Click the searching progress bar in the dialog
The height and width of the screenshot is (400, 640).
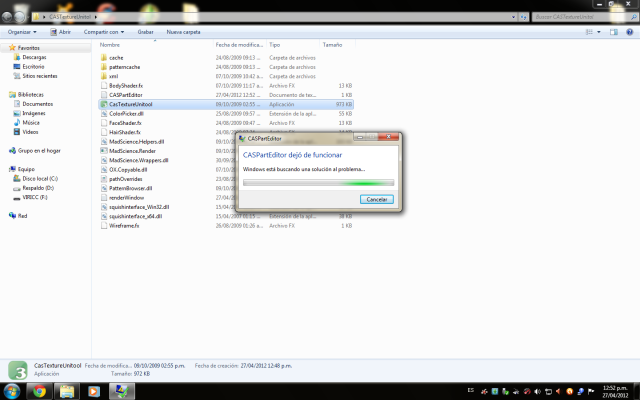318,183
